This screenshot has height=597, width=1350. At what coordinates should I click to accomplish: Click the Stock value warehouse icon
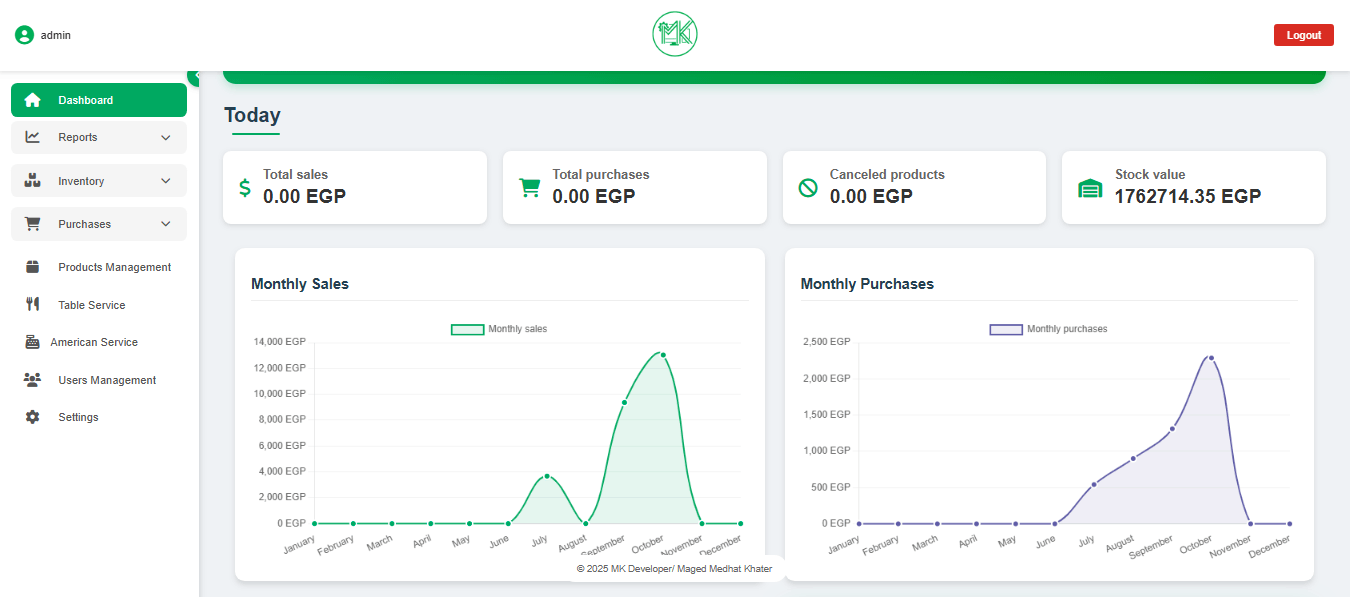click(1089, 188)
